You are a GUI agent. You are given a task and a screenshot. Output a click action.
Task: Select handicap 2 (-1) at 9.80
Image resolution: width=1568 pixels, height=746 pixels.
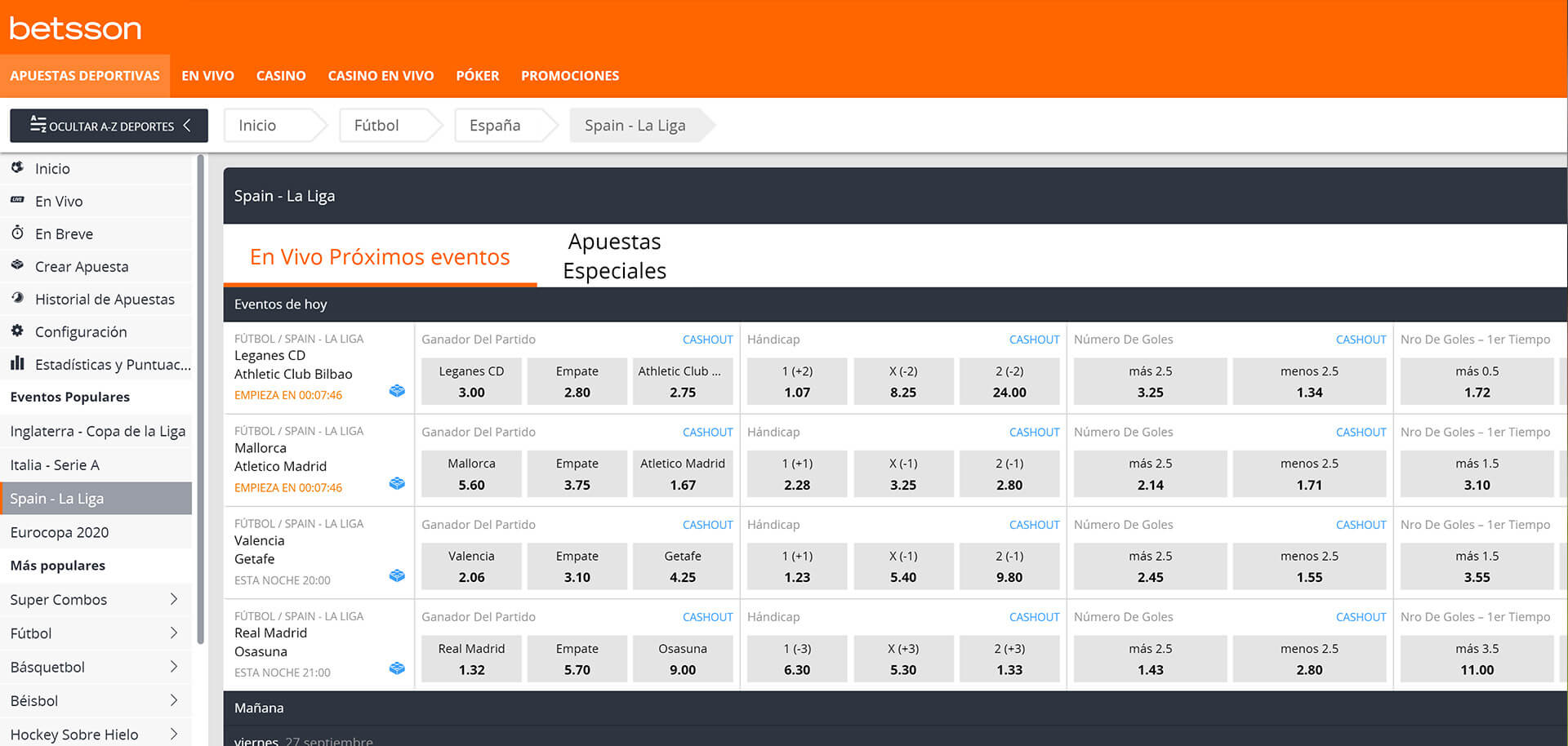click(x=1009, y=566)
